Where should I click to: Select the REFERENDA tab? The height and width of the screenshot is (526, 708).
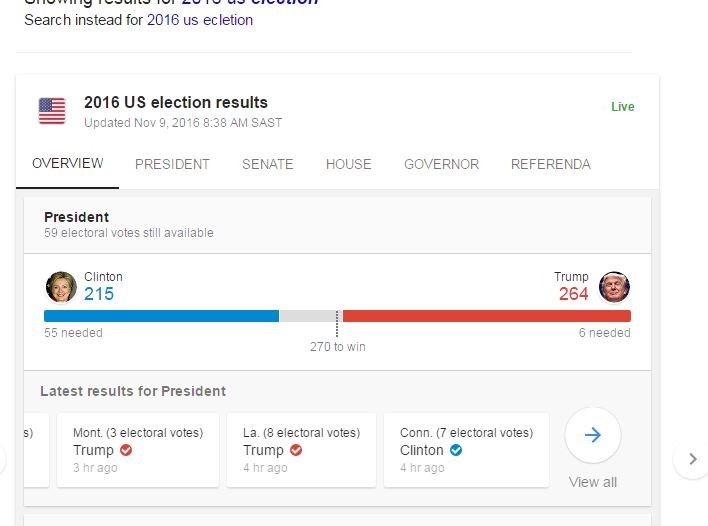[550, 164]
